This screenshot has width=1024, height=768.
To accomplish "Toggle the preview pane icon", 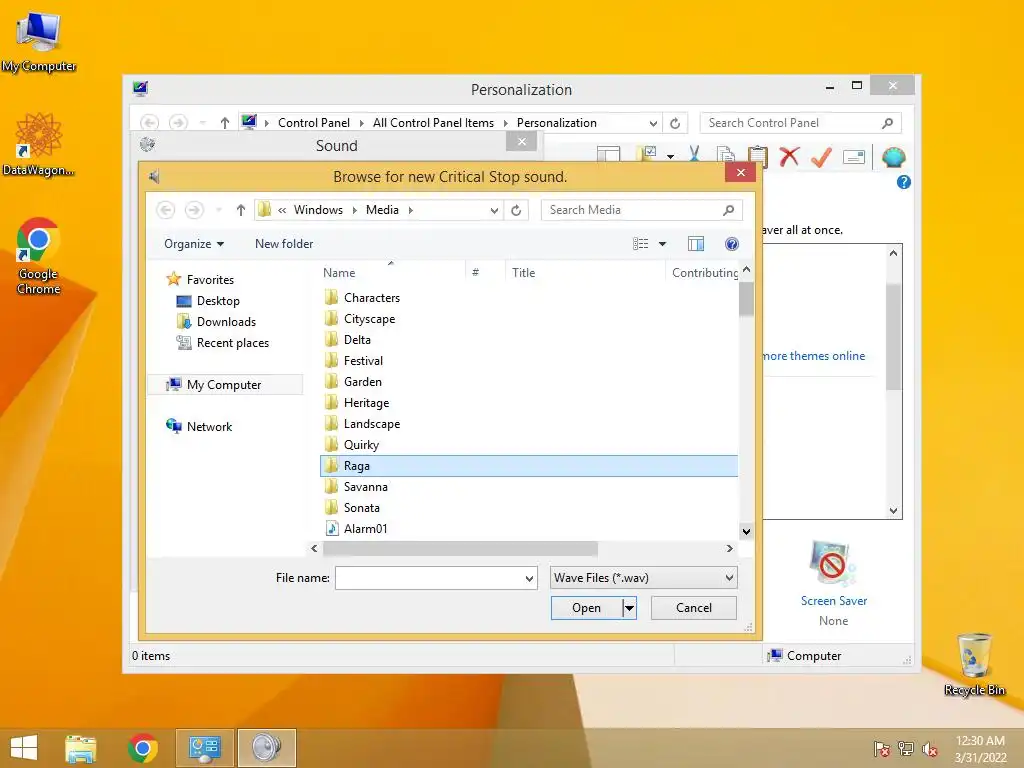I will coord(696,244).
